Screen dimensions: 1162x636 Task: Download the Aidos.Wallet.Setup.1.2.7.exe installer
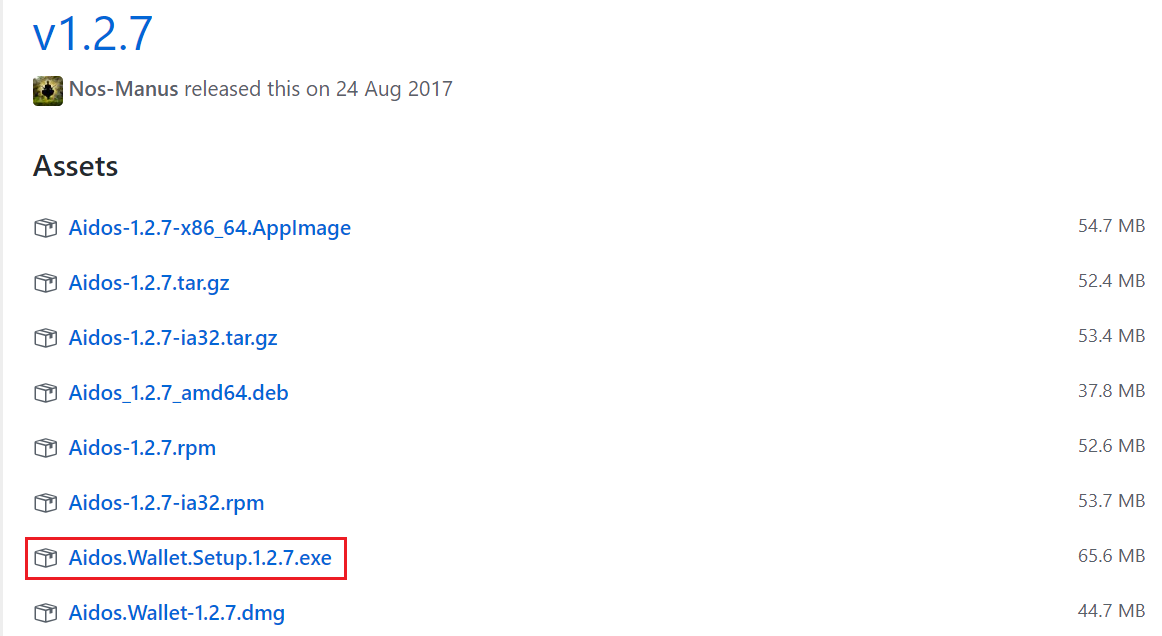pyautogui.click(x=200, y=557)
